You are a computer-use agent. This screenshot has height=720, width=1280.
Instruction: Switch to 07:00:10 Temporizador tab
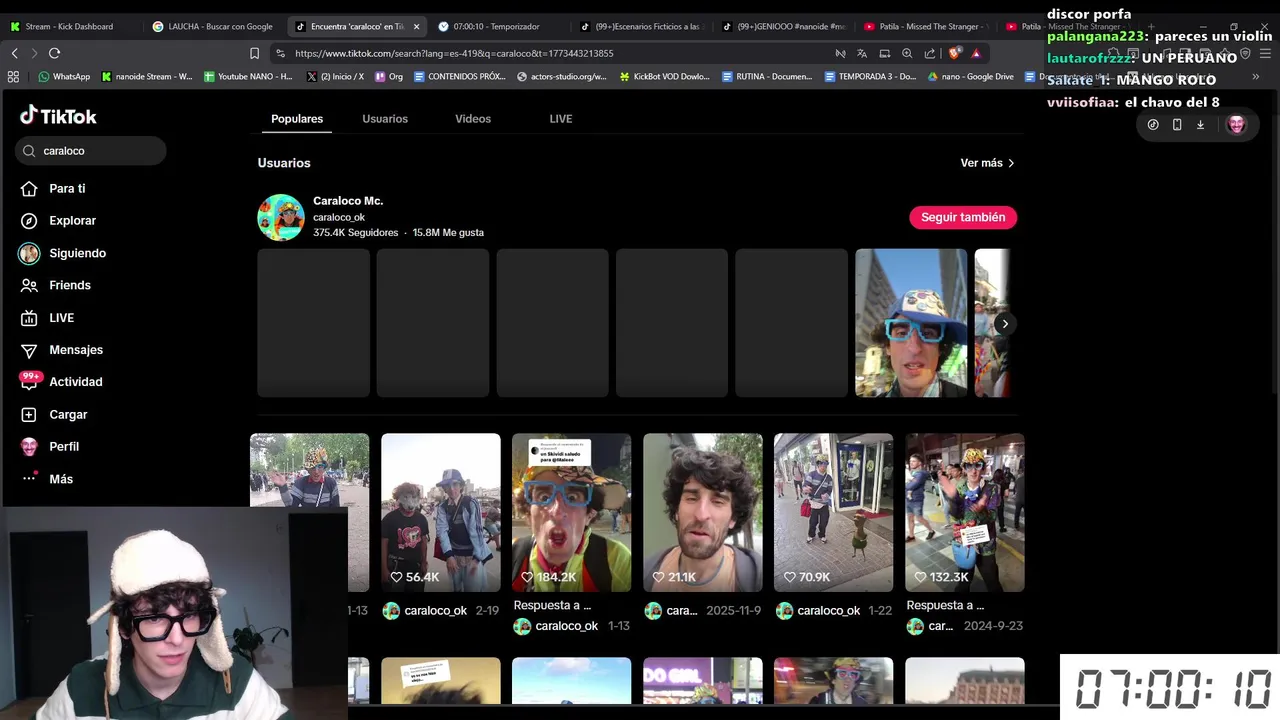[497, 26]
